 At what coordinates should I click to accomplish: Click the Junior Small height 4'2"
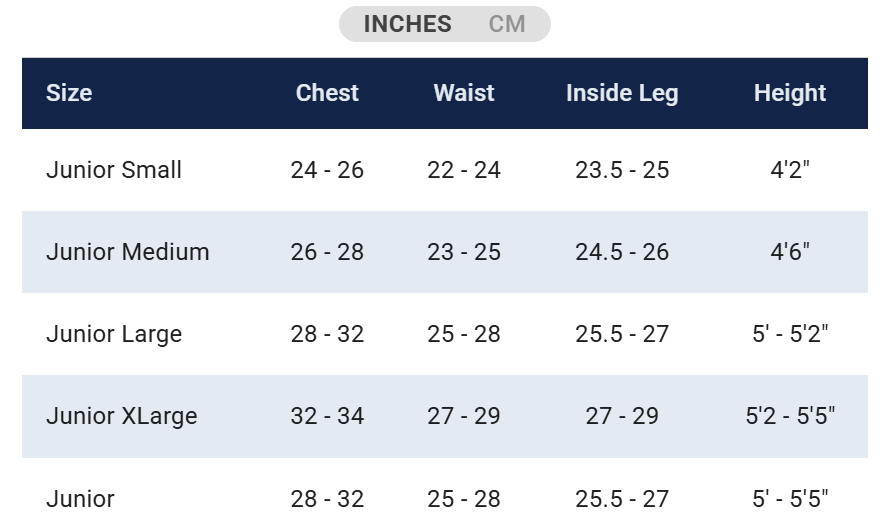pos(790,170)
